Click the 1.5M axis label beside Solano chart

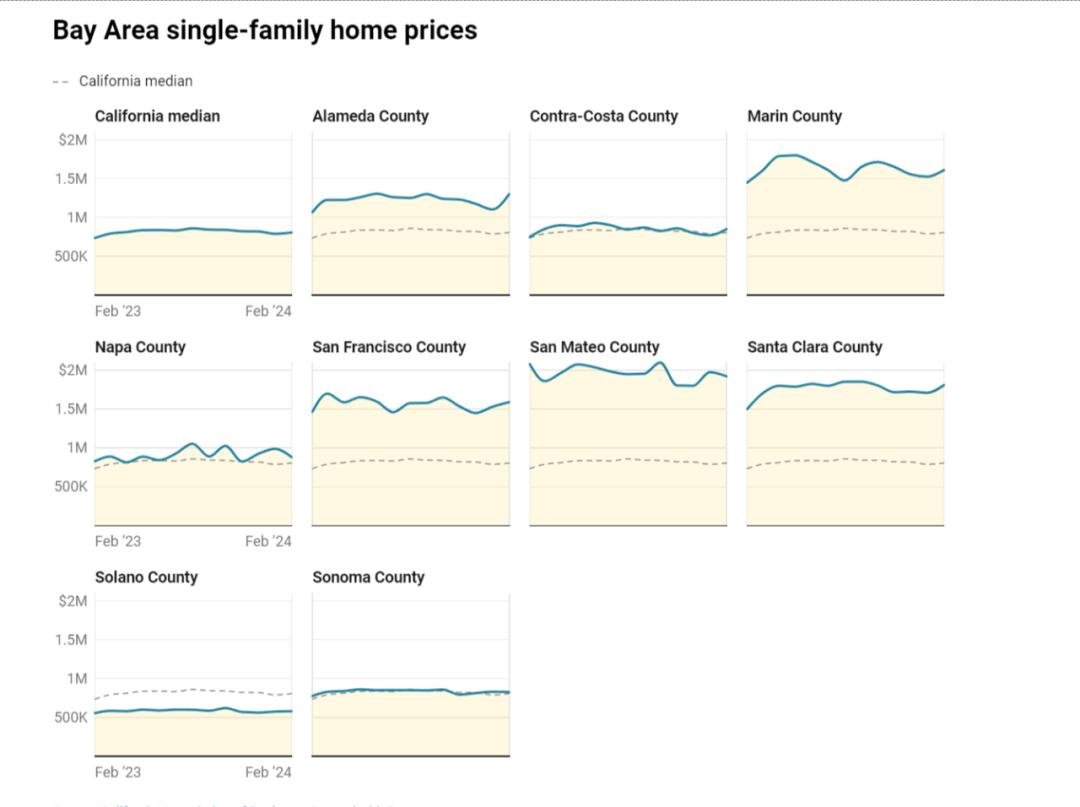(x=70, y=640)
